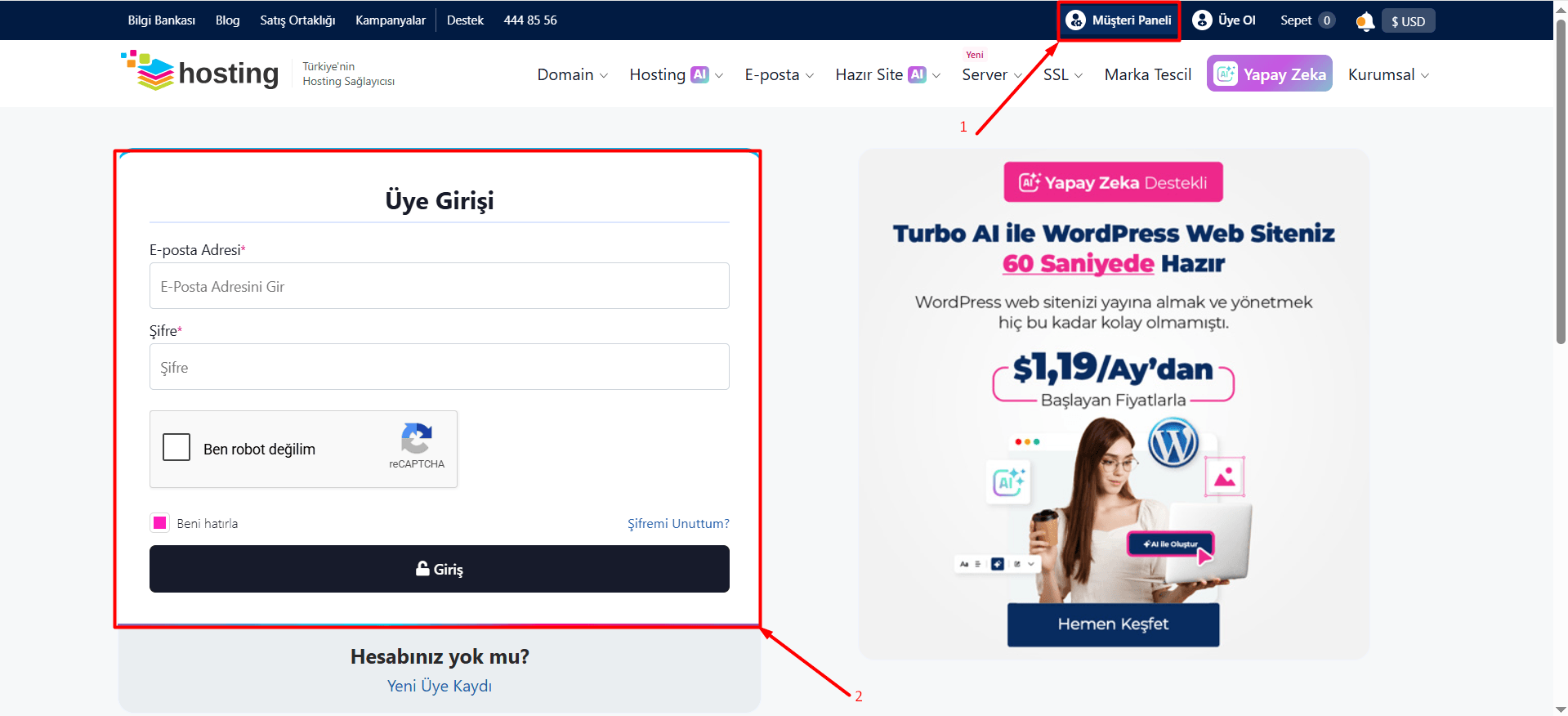Click the Yapay Zeka nav button

[1270, 74]
